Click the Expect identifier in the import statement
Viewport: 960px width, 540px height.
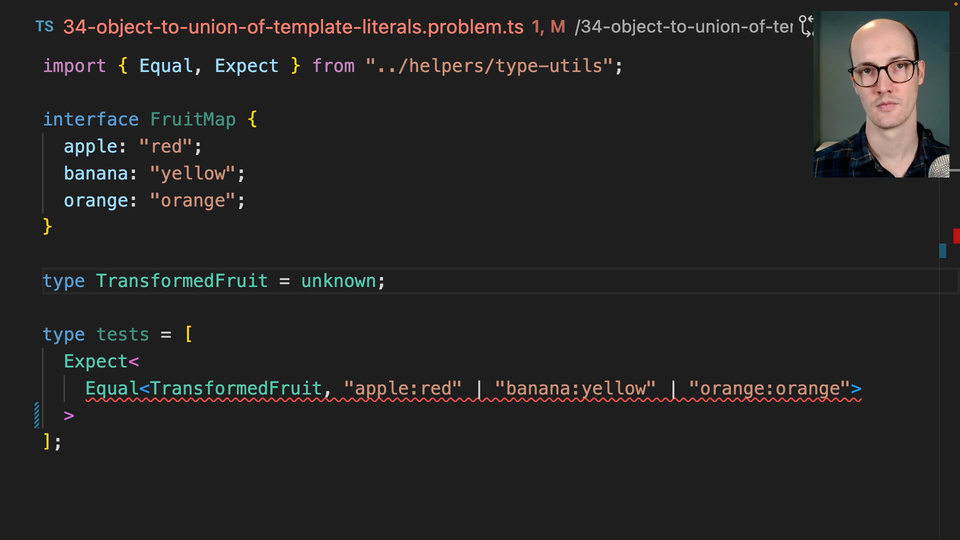(246, 66)
